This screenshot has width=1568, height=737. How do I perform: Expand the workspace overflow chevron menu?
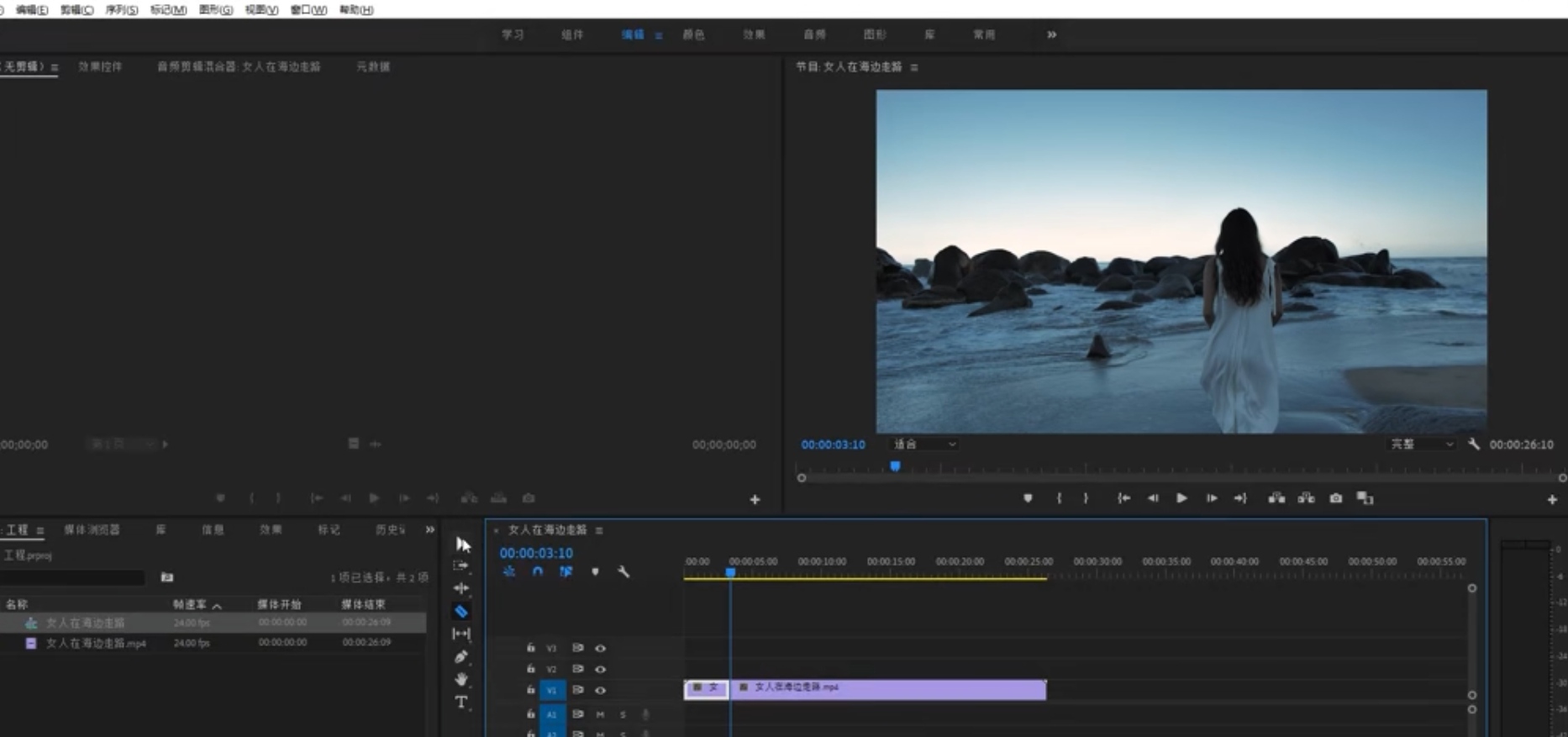tap(1051, 34)
